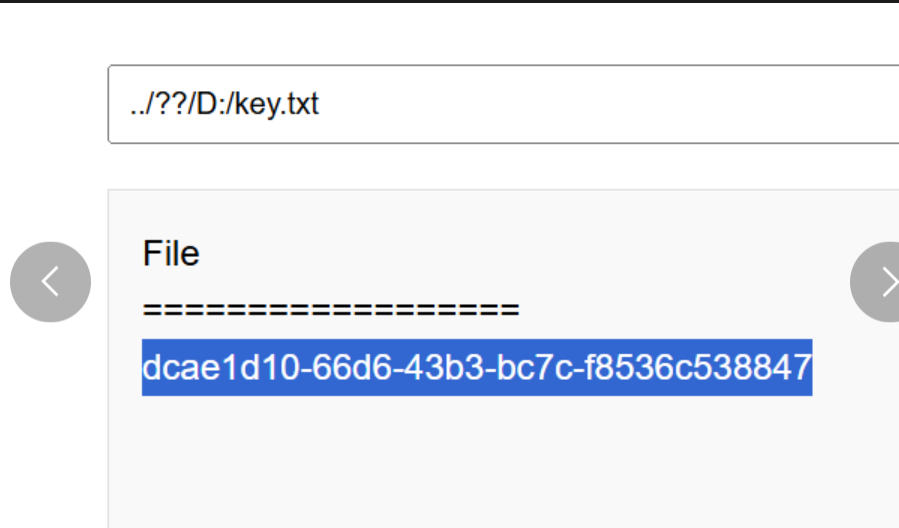
Task: Click the gray circle behind the left chevron
Action: tap(50, 281)
